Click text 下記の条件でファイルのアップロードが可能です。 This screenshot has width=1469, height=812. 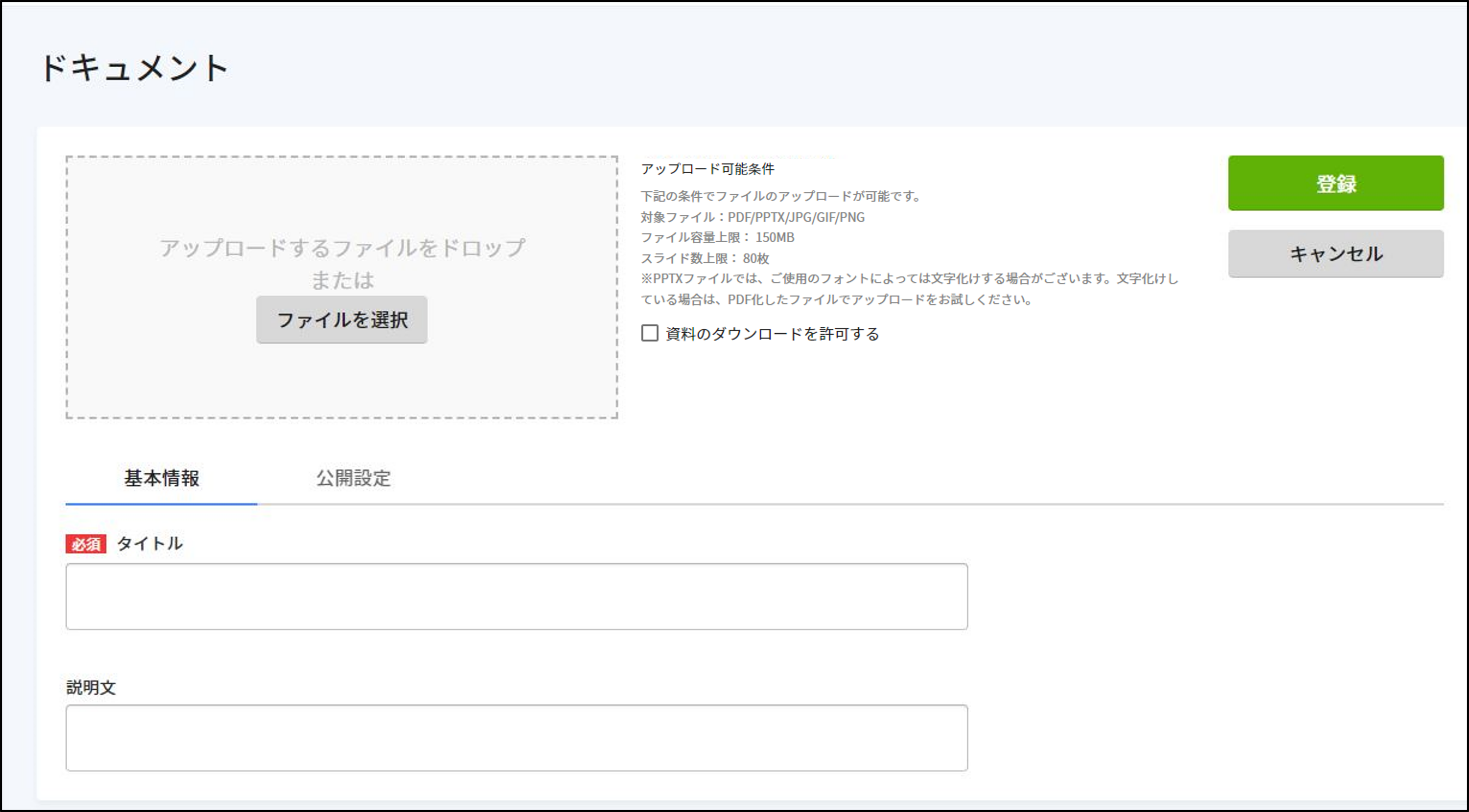click(781, 196)
